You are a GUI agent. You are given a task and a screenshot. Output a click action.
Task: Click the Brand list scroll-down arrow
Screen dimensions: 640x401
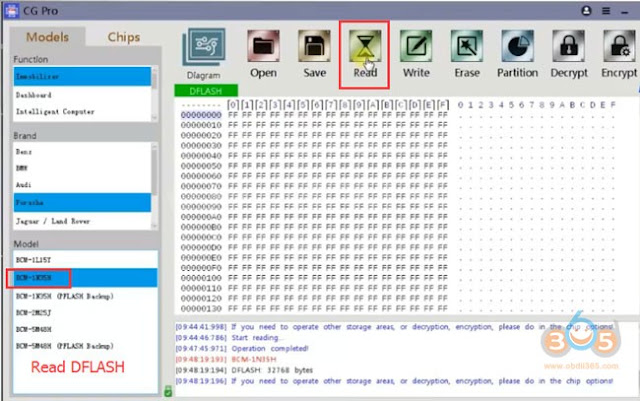[x=154, y=226]
